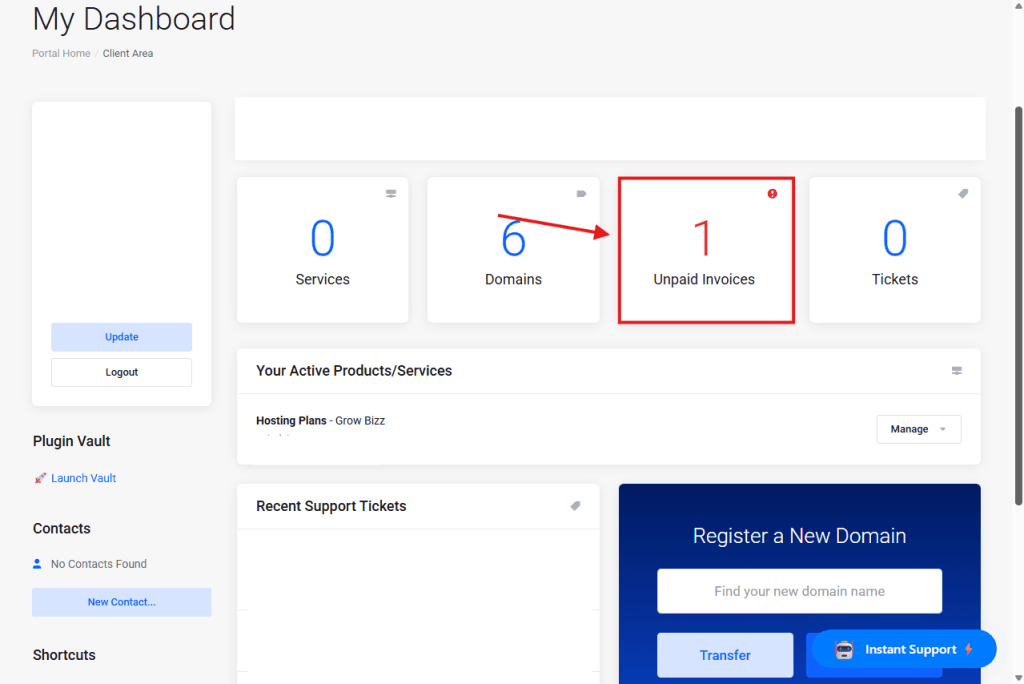Select the Client Area breadcrumb
The width and height of the screenshot is (1024, 684).
coord(128,53)
